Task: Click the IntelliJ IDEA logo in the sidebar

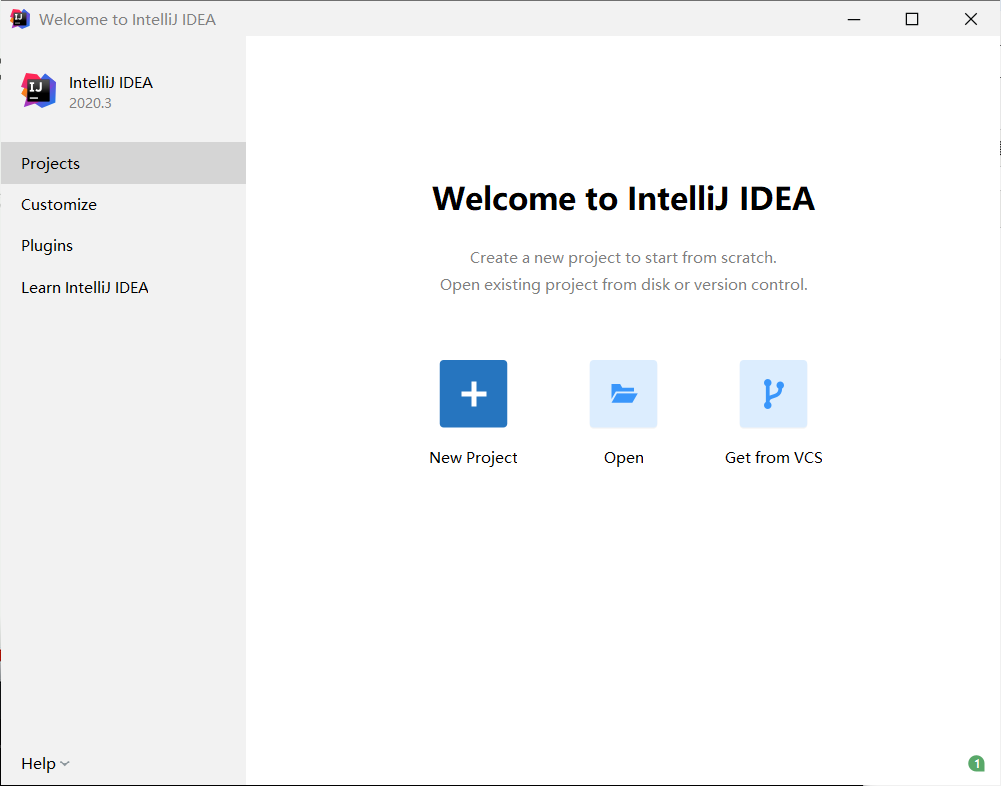Action: click(x=38, y=91)
